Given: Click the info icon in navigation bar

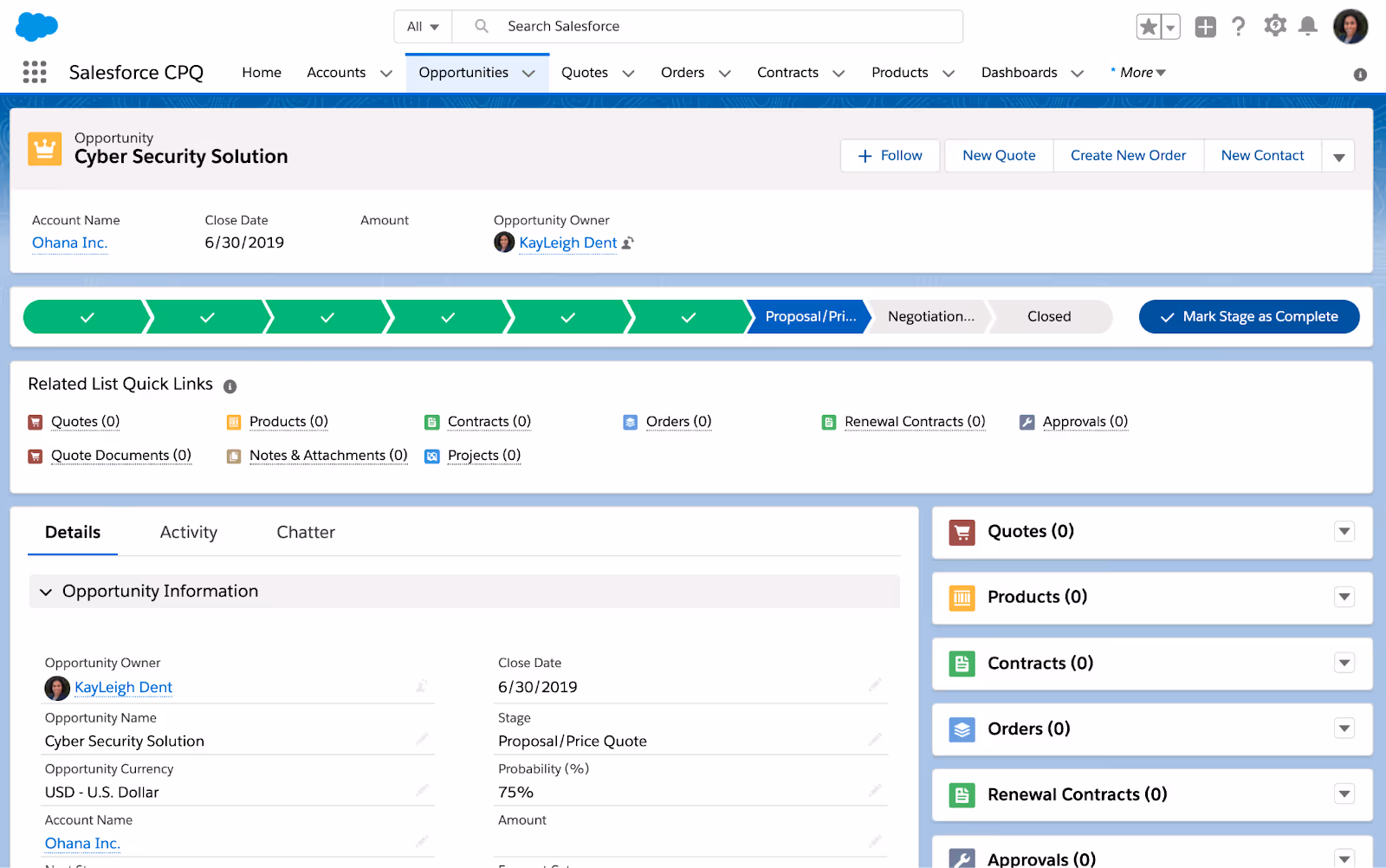Looking at the screenshot, I should coord(1360,74).
